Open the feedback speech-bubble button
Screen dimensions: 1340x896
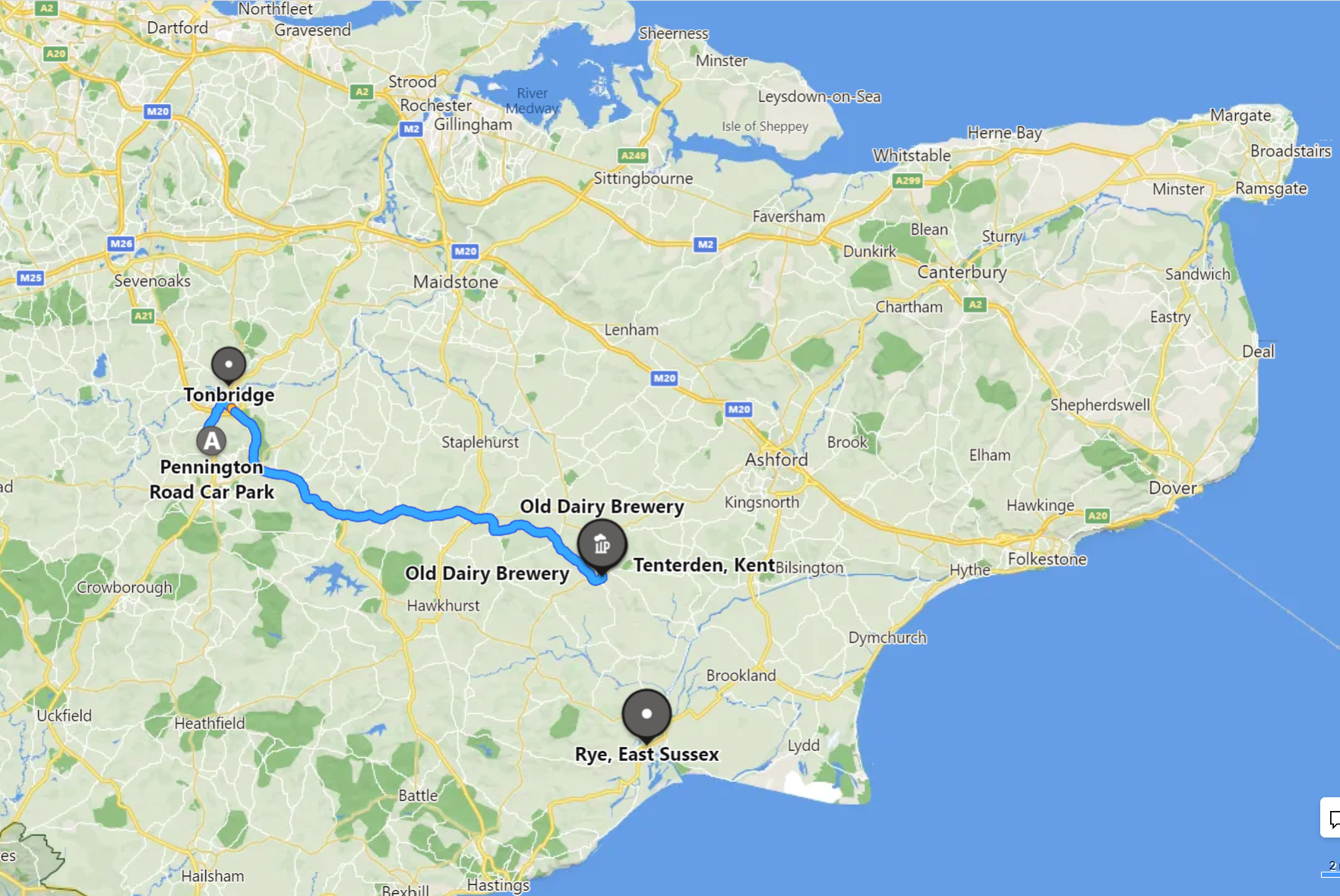coord(1331,818)
